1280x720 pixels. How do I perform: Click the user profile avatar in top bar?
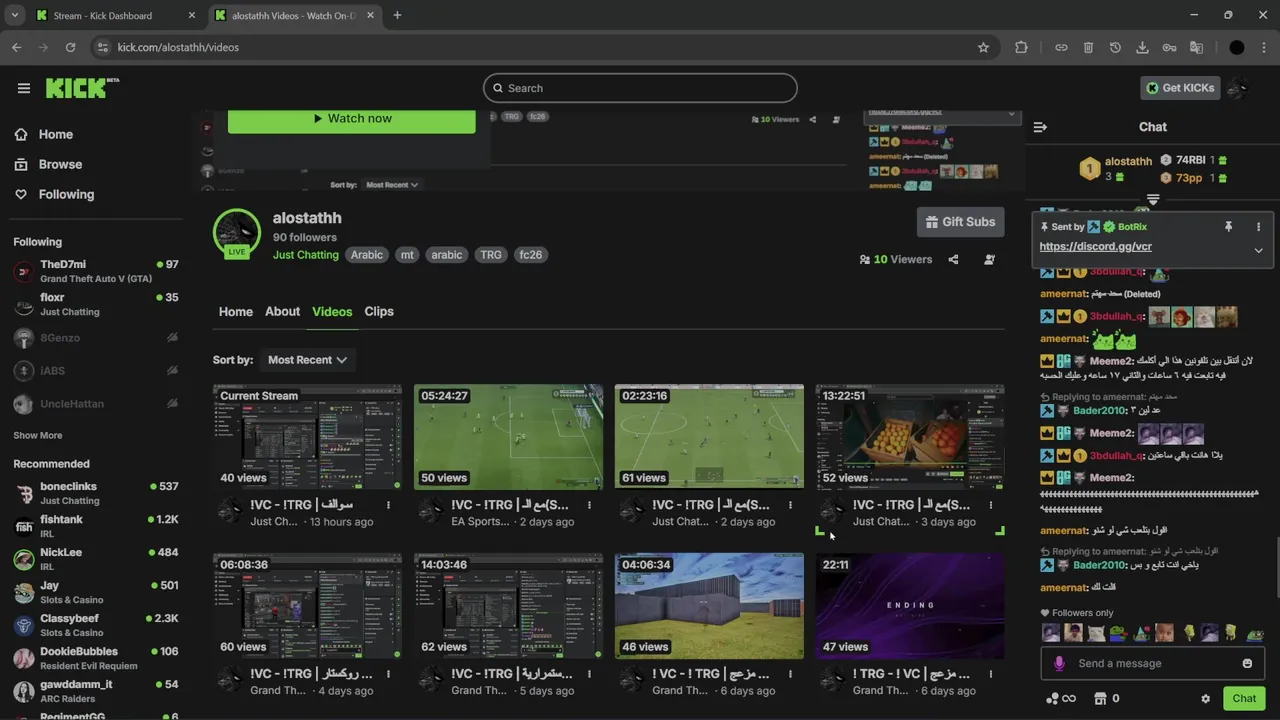point(1237,88)
